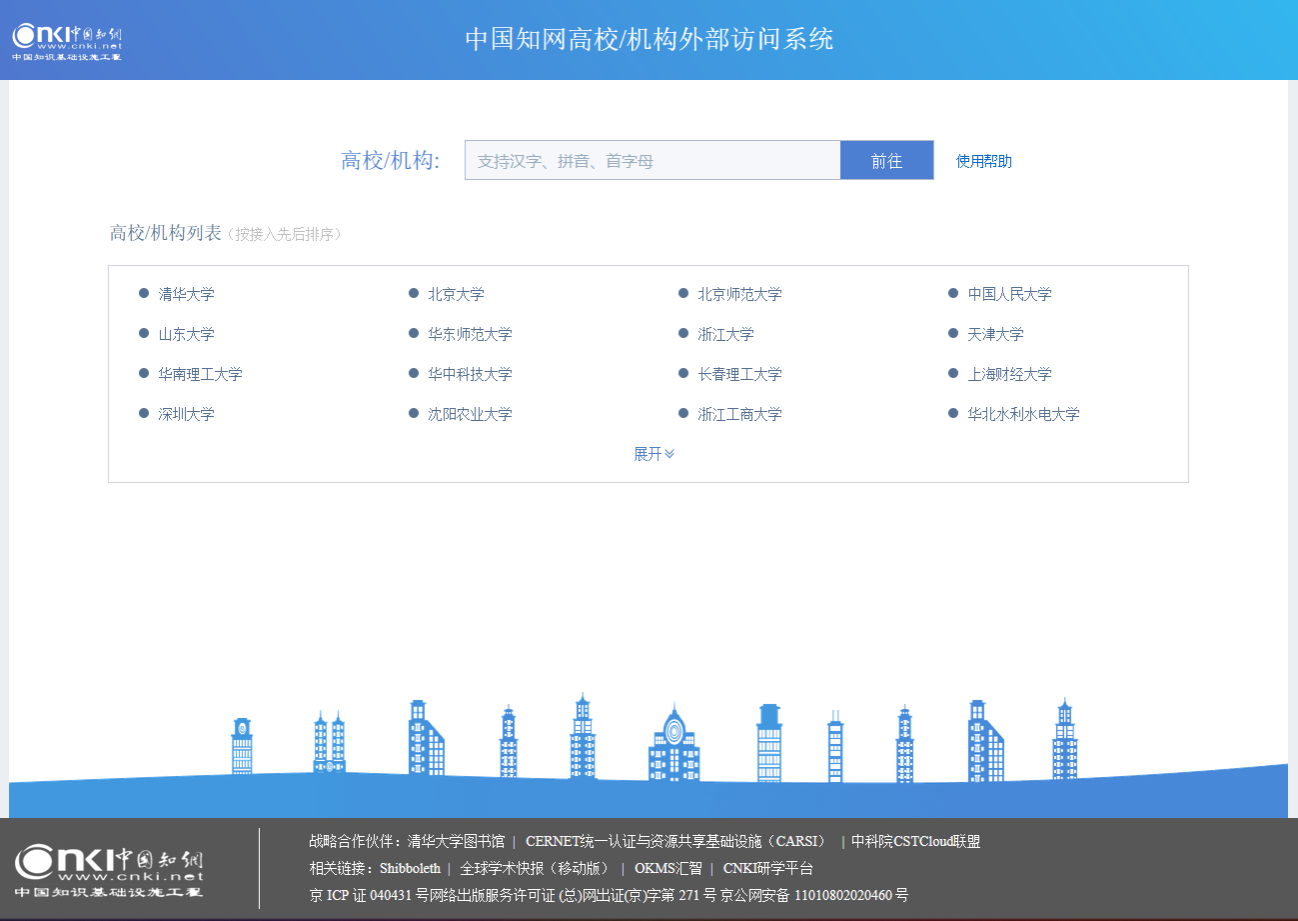Go to CNKI研学平台 footer link

coord(768,869)
